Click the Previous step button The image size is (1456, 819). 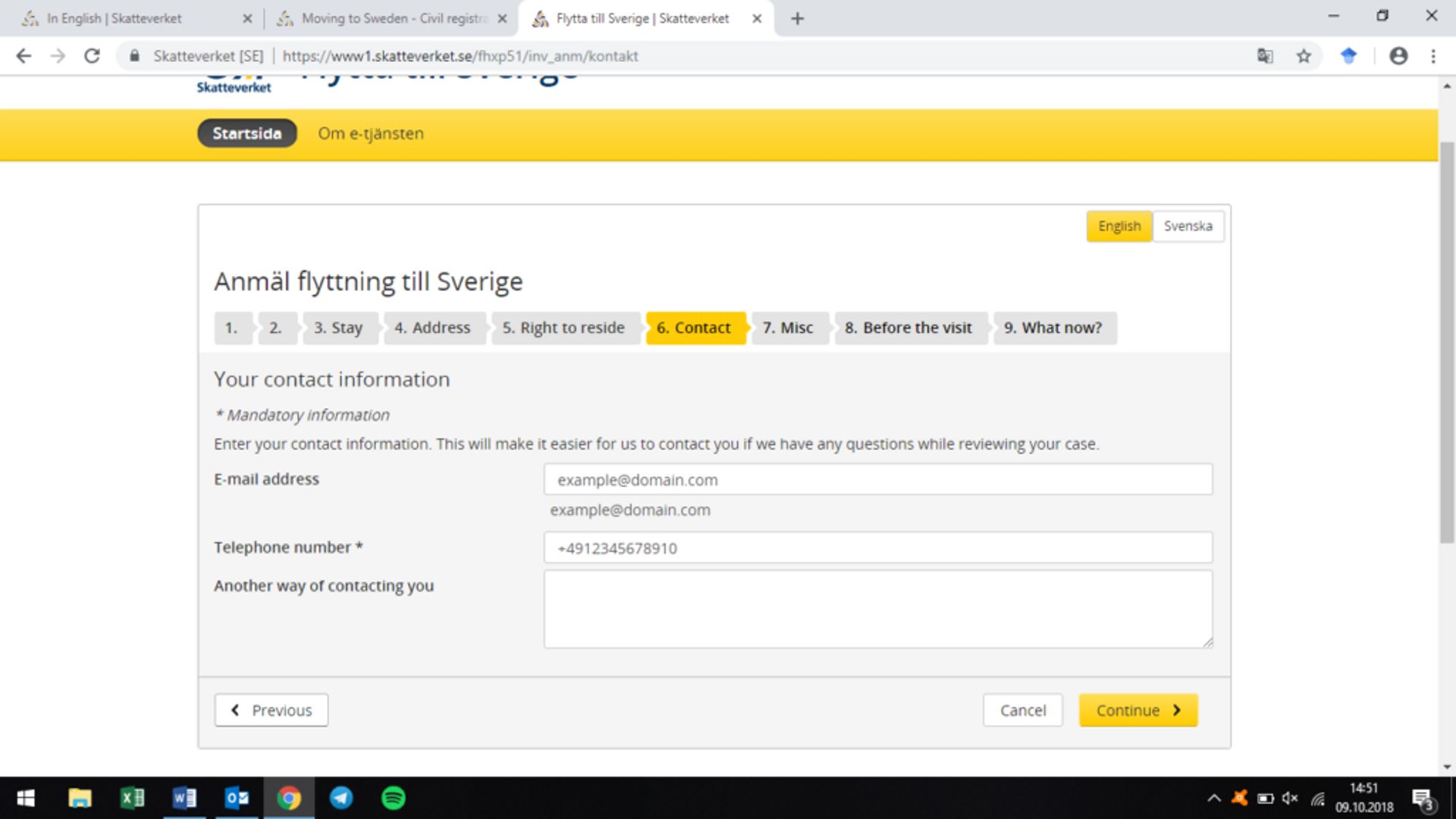click(272, 710)
